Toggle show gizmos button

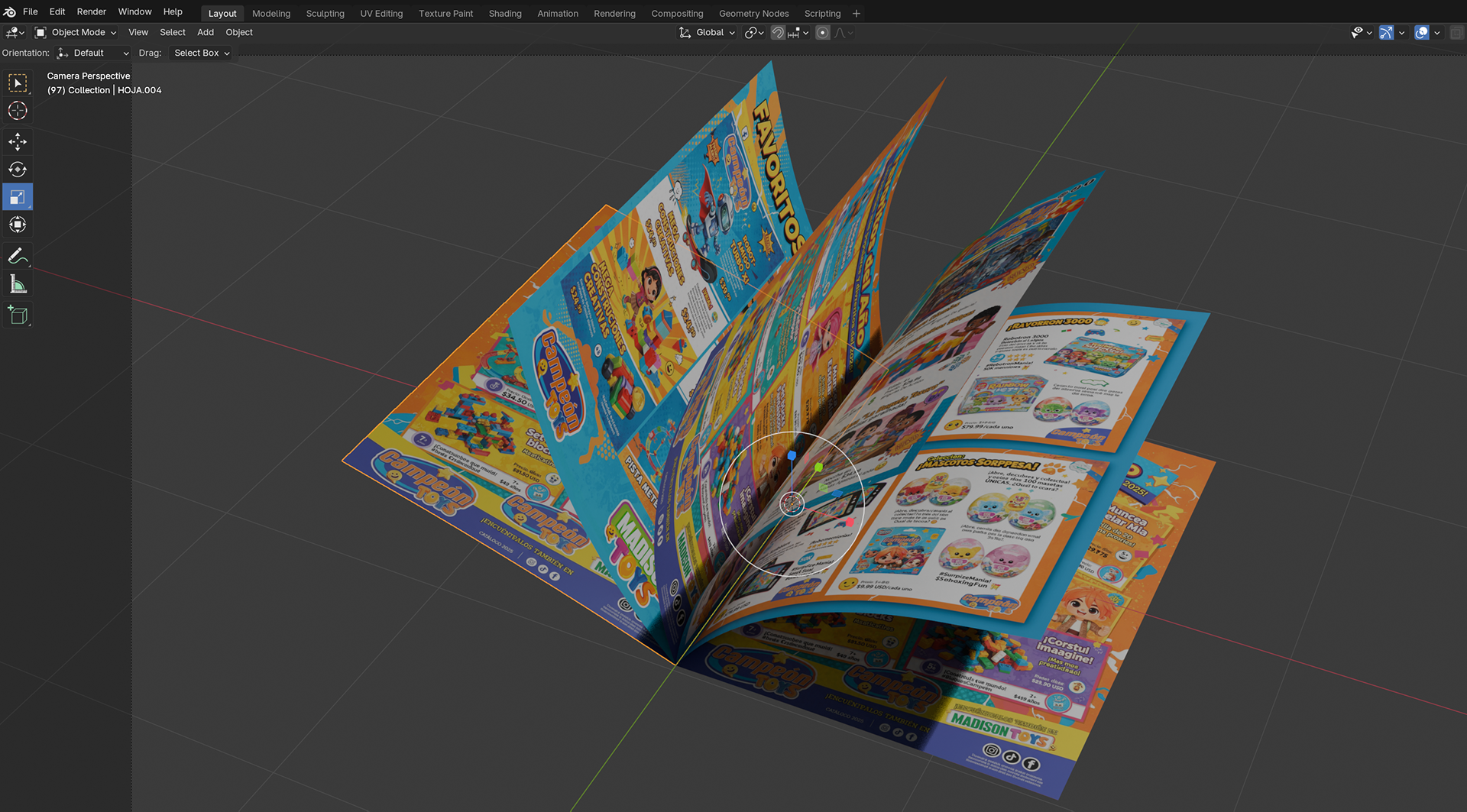tap(1386, 33)
